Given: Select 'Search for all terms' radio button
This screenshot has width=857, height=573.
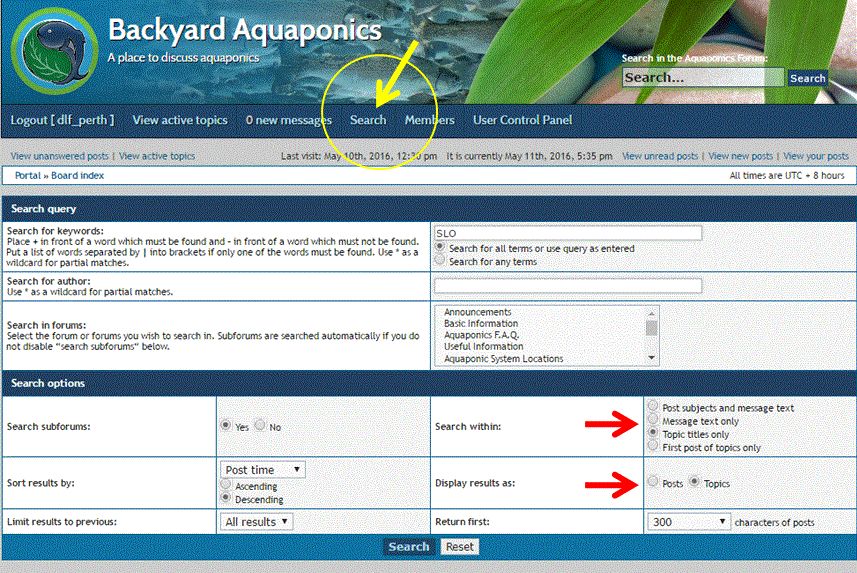Looking at the screenshot, I should click(x=439, y=247).
